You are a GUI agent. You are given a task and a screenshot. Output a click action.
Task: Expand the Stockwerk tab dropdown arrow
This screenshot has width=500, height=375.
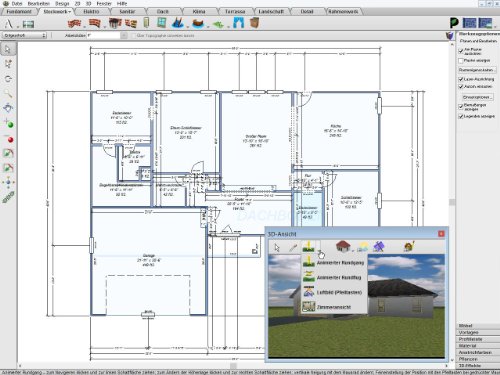70,12
